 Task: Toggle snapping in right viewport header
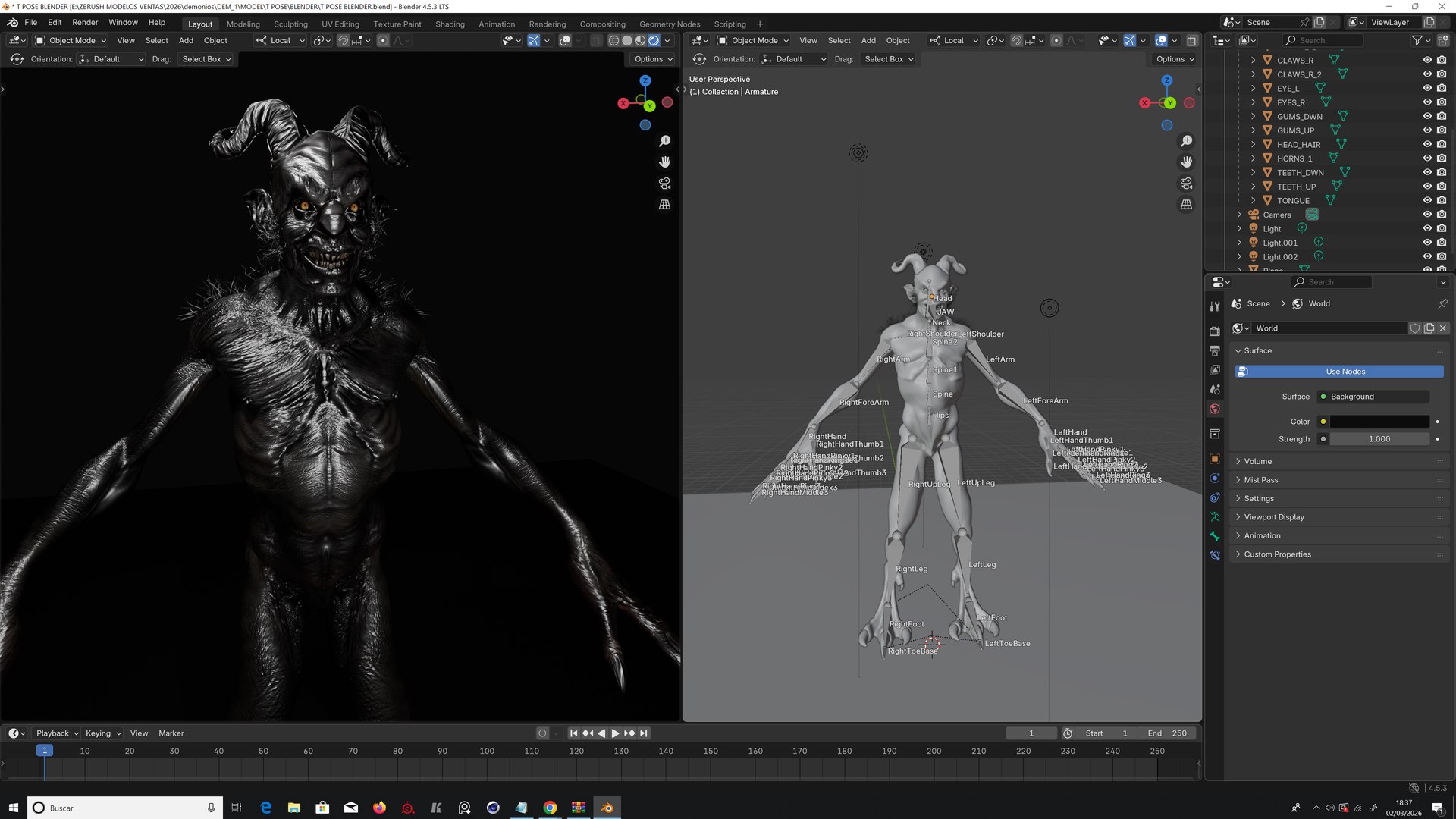click(x=1016, y=41)
